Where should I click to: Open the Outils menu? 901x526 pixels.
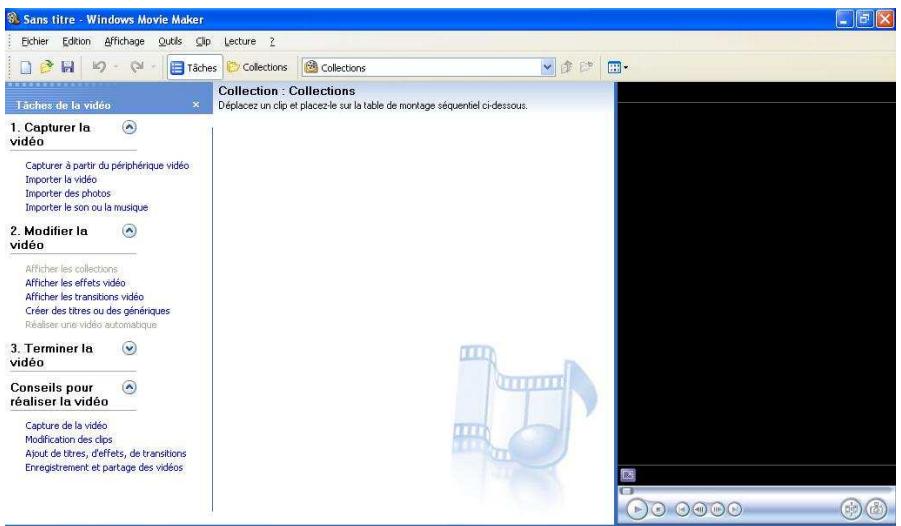170,41
